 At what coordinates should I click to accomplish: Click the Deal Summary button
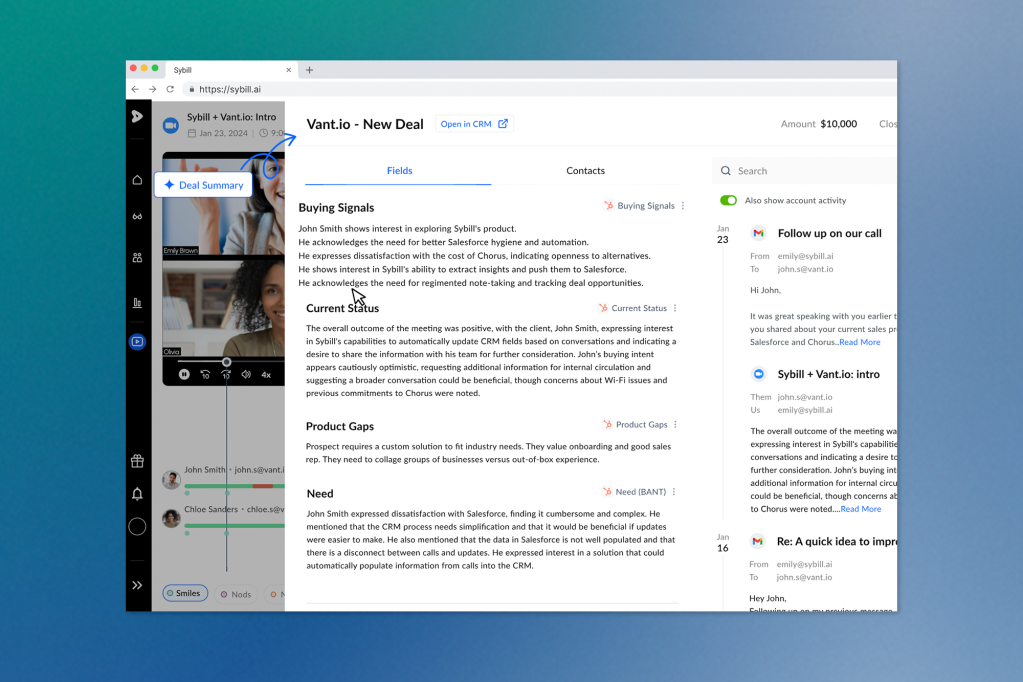(204, 185)
